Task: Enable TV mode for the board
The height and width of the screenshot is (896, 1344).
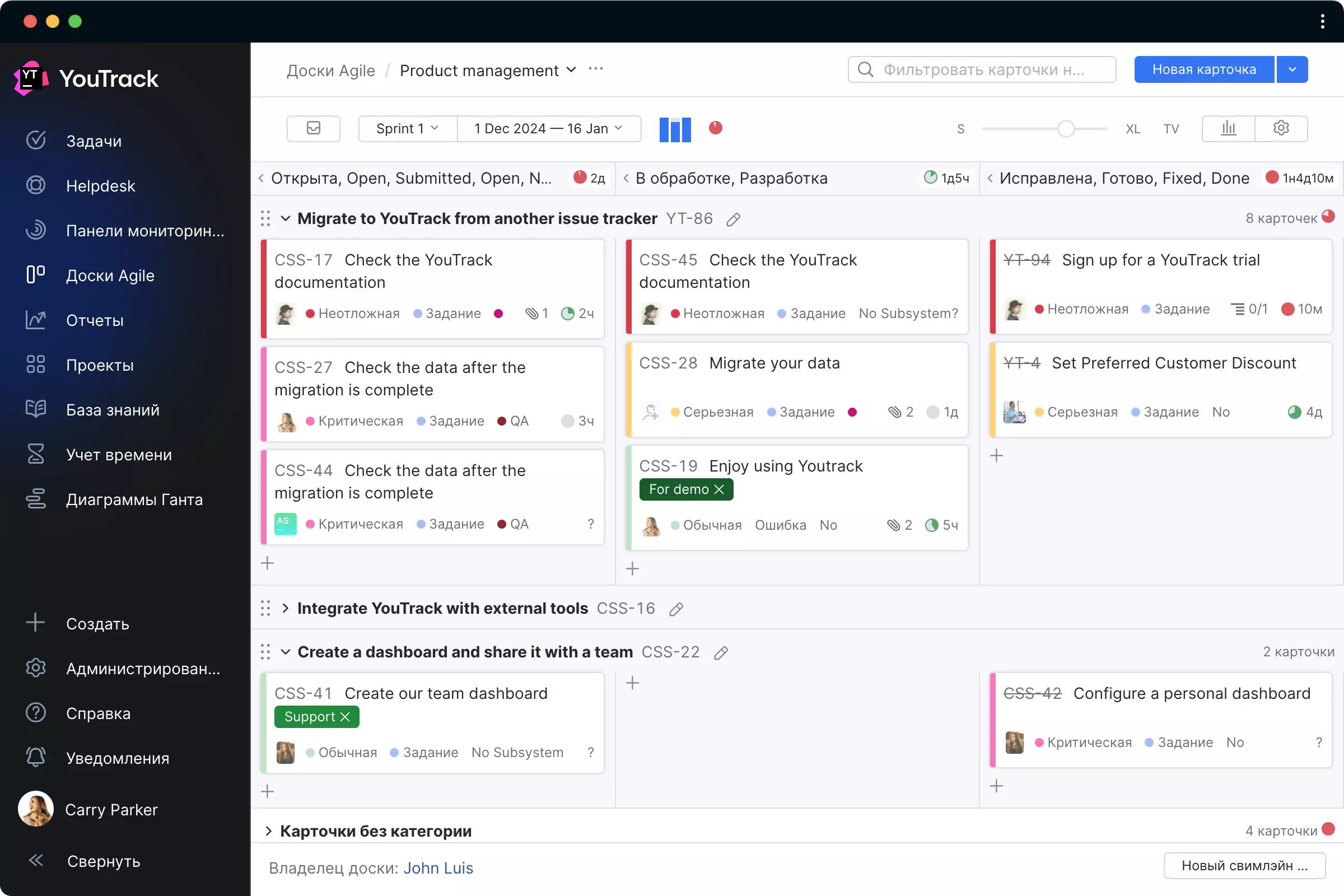Action: (1171, 128)
